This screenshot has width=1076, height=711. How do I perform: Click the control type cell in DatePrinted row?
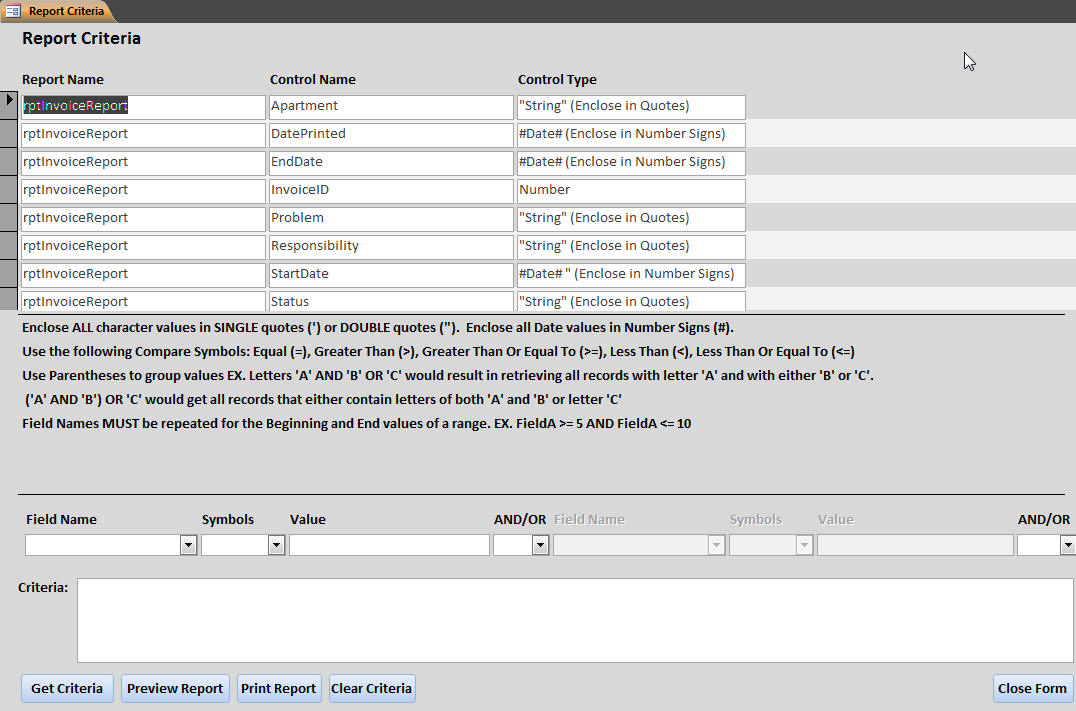pyautogui.click(x=631, y=135)
